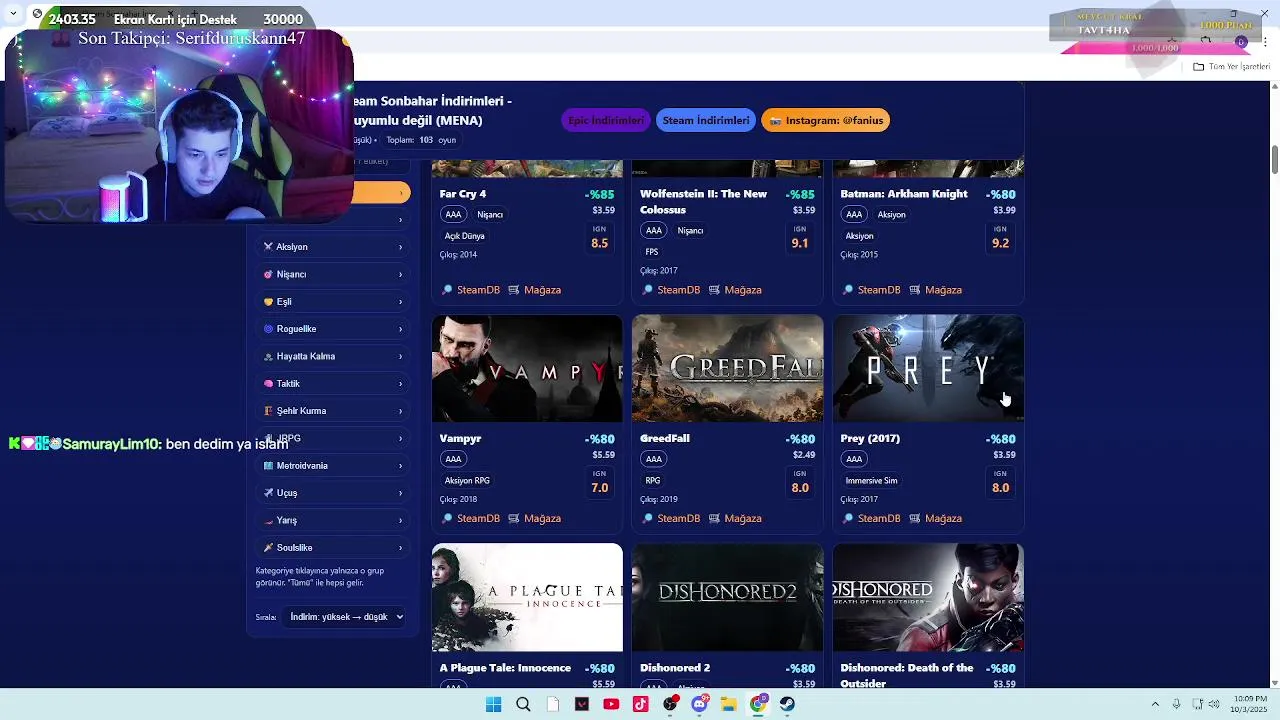
Task: Click the Immersive Sim tag on Prey
Action: 871,481
